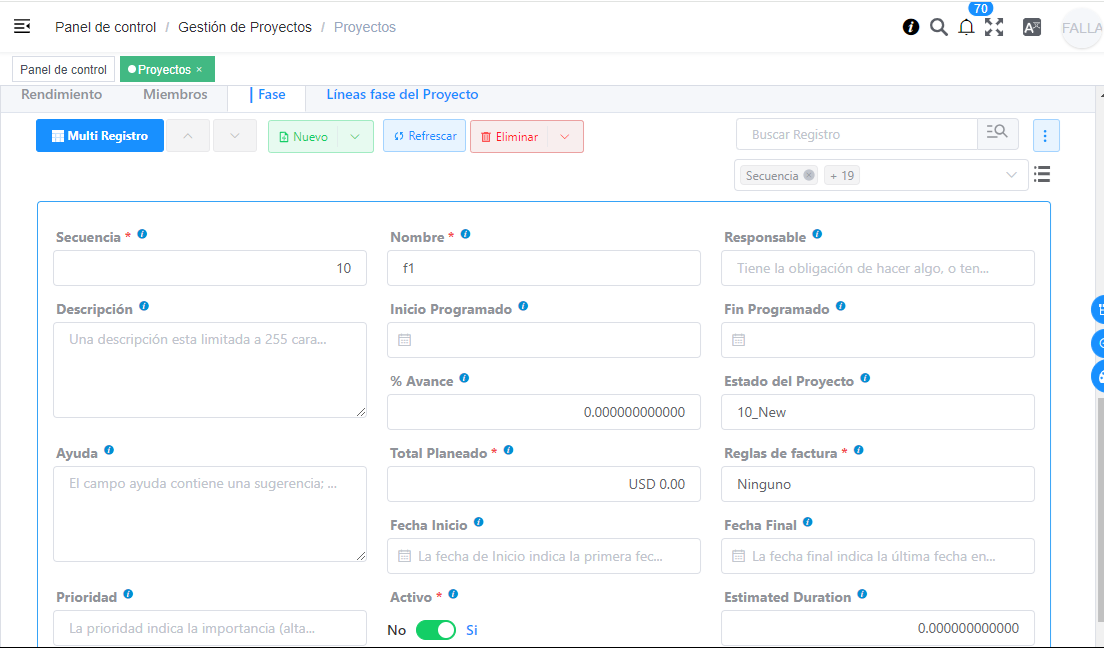The height and width of the screenshot is (648, 1110).
Task: Open the Secuencia column selector dropdown
Action: 1011,176
